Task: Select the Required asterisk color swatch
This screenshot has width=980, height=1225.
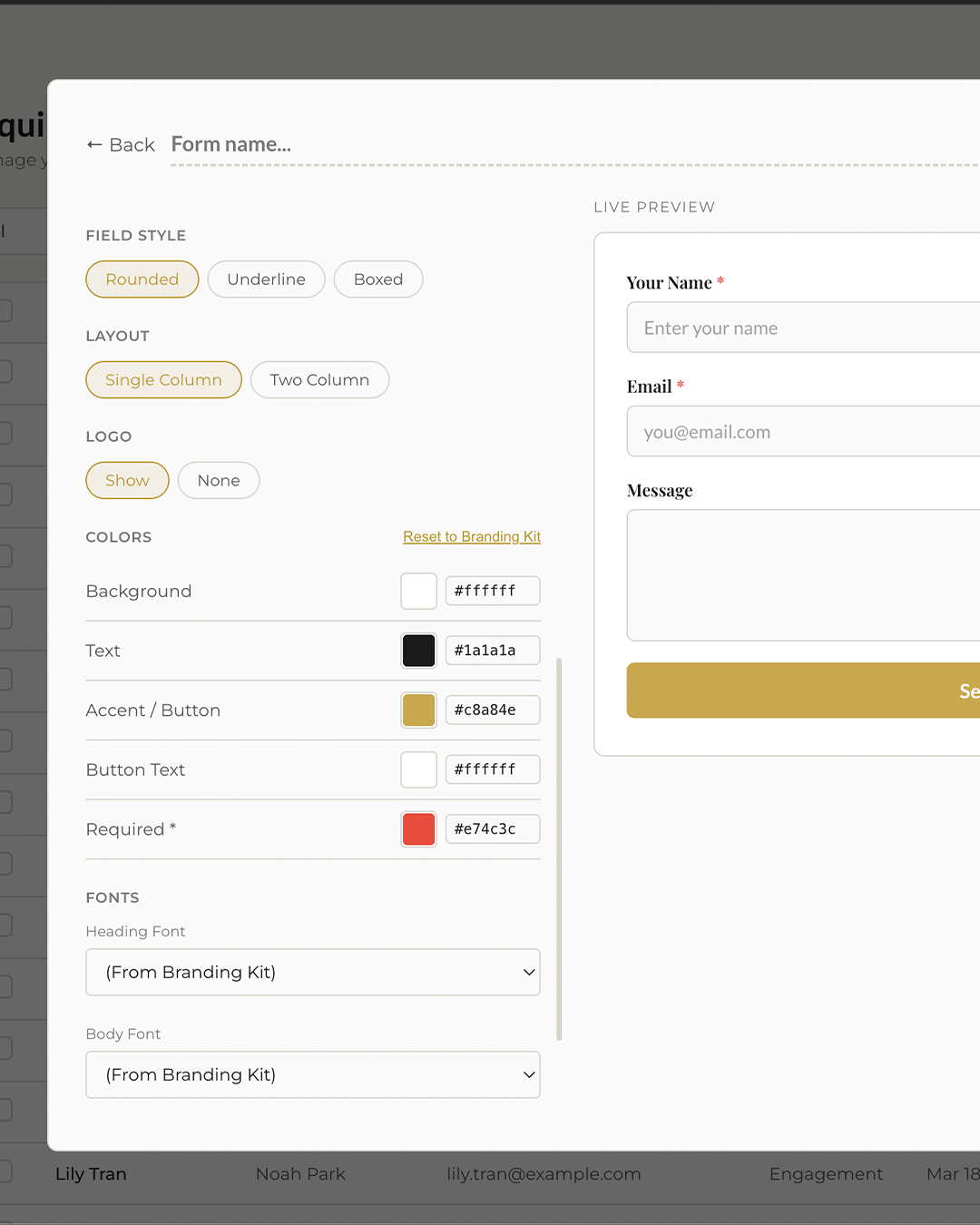Action: (x=418, y=828)
